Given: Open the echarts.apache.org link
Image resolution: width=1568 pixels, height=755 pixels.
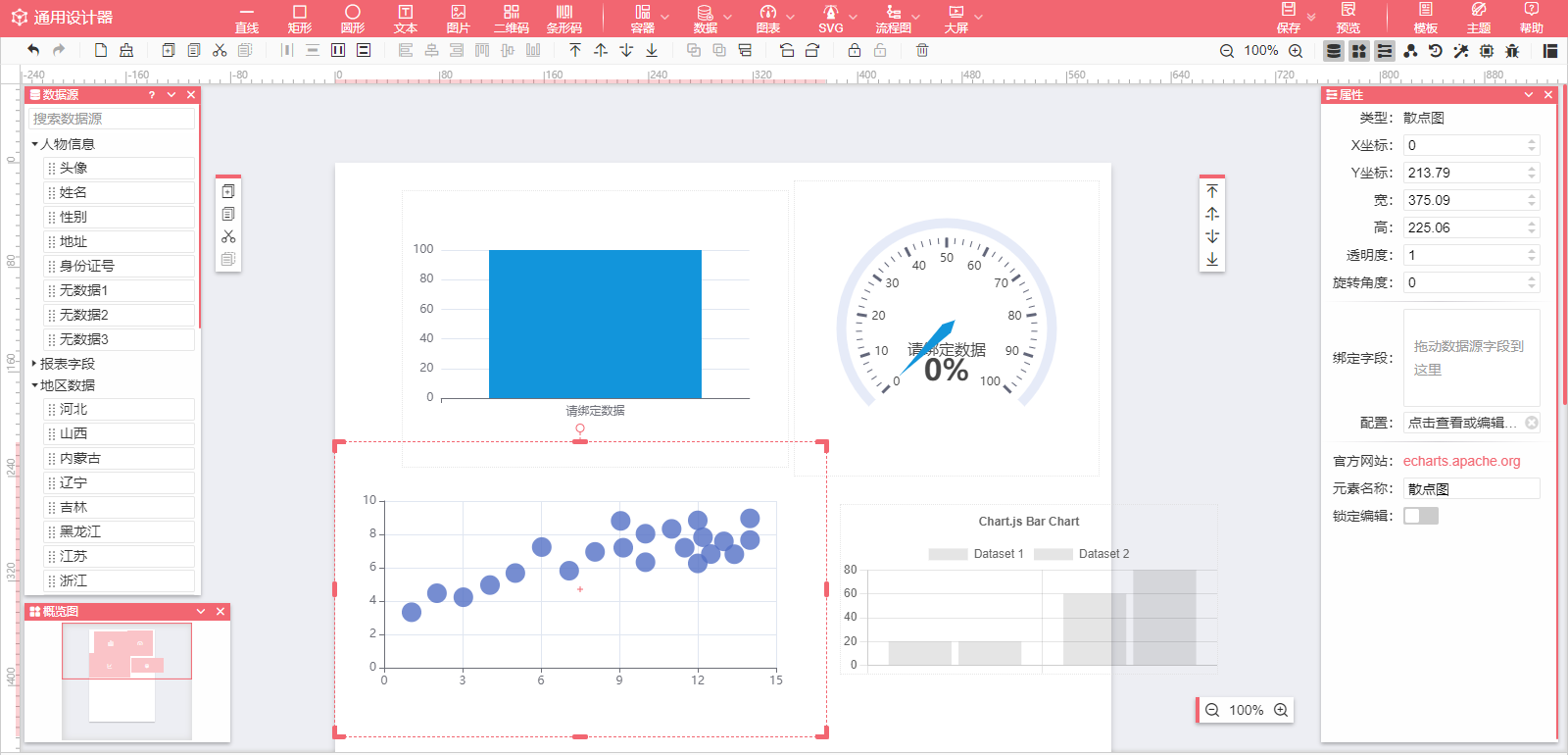Looking at the screenshot, I should point(1462,461).
